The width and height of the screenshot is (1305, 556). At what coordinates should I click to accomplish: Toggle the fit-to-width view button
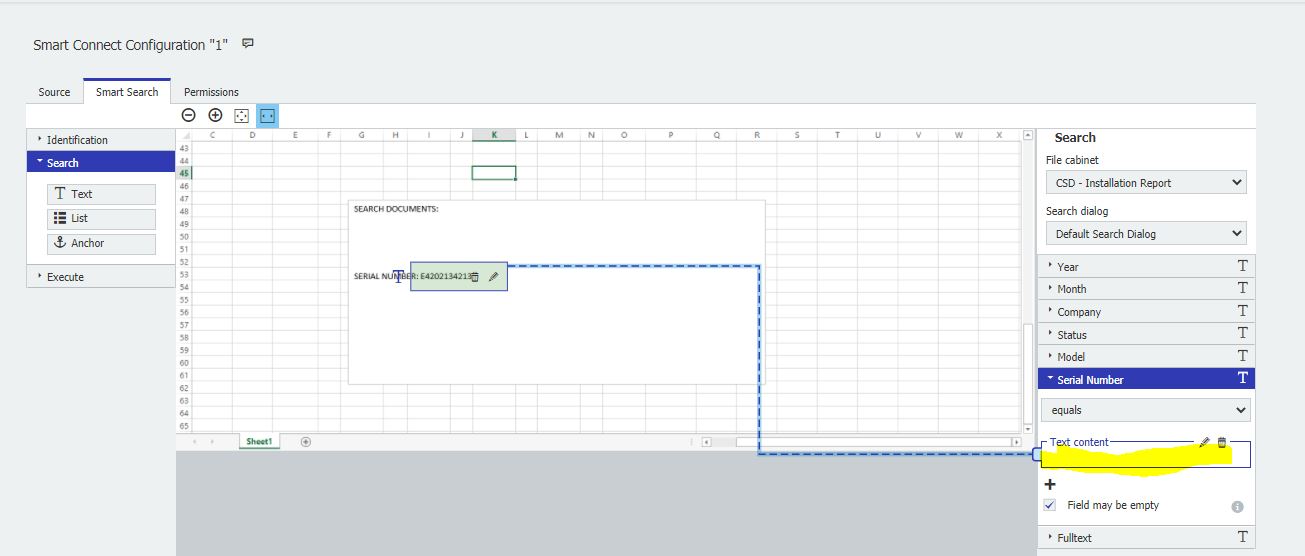point(267,115)
